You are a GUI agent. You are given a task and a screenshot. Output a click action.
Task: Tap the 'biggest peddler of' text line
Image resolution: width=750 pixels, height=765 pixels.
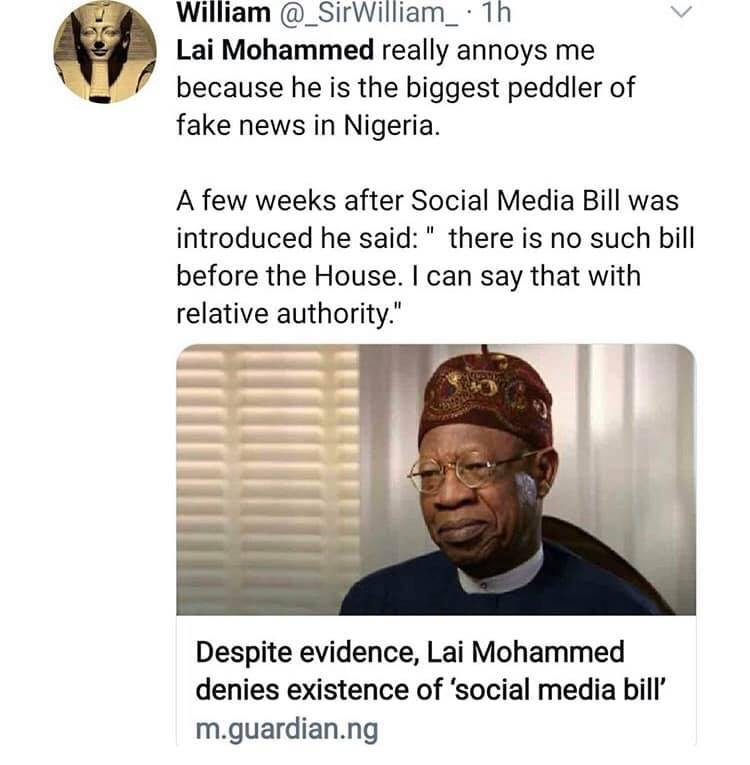(540, 89)
